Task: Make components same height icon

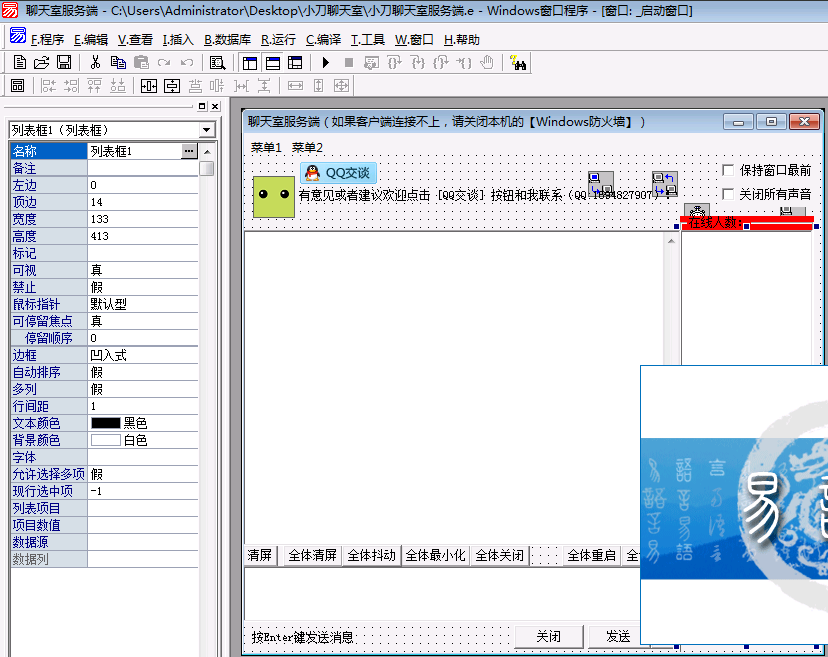Action: coord(318,86)
